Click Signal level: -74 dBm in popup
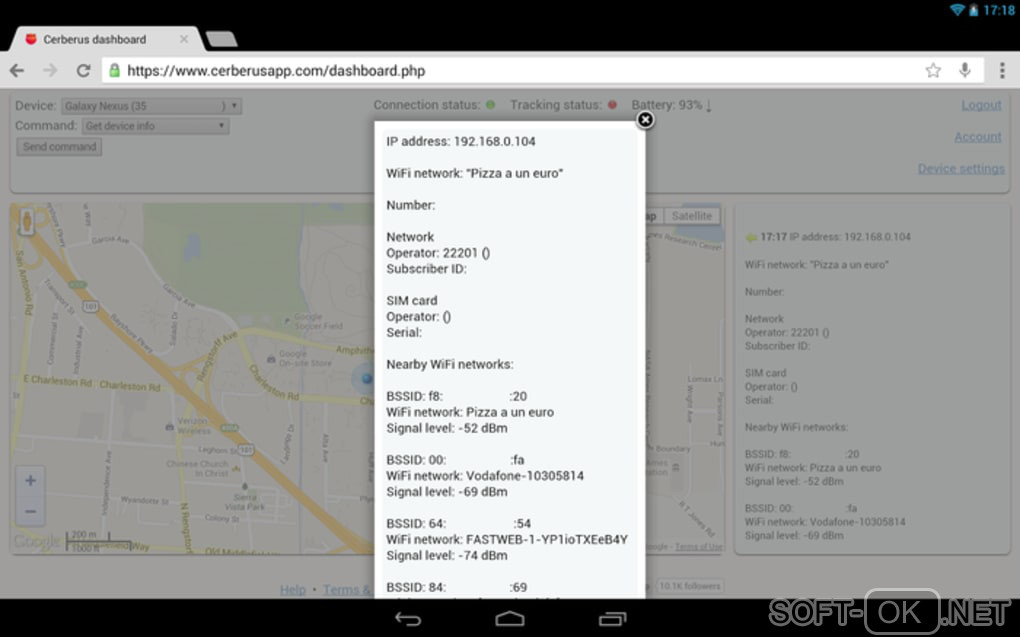The width and height of the screenshot is (1020, 637). pos(446,556)
